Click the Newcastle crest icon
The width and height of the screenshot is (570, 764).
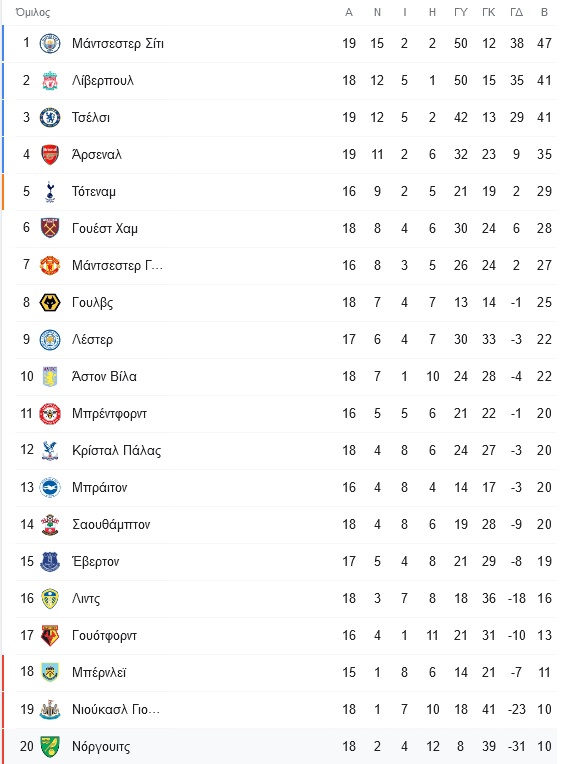pyautogui.click(x=50, y=709)
